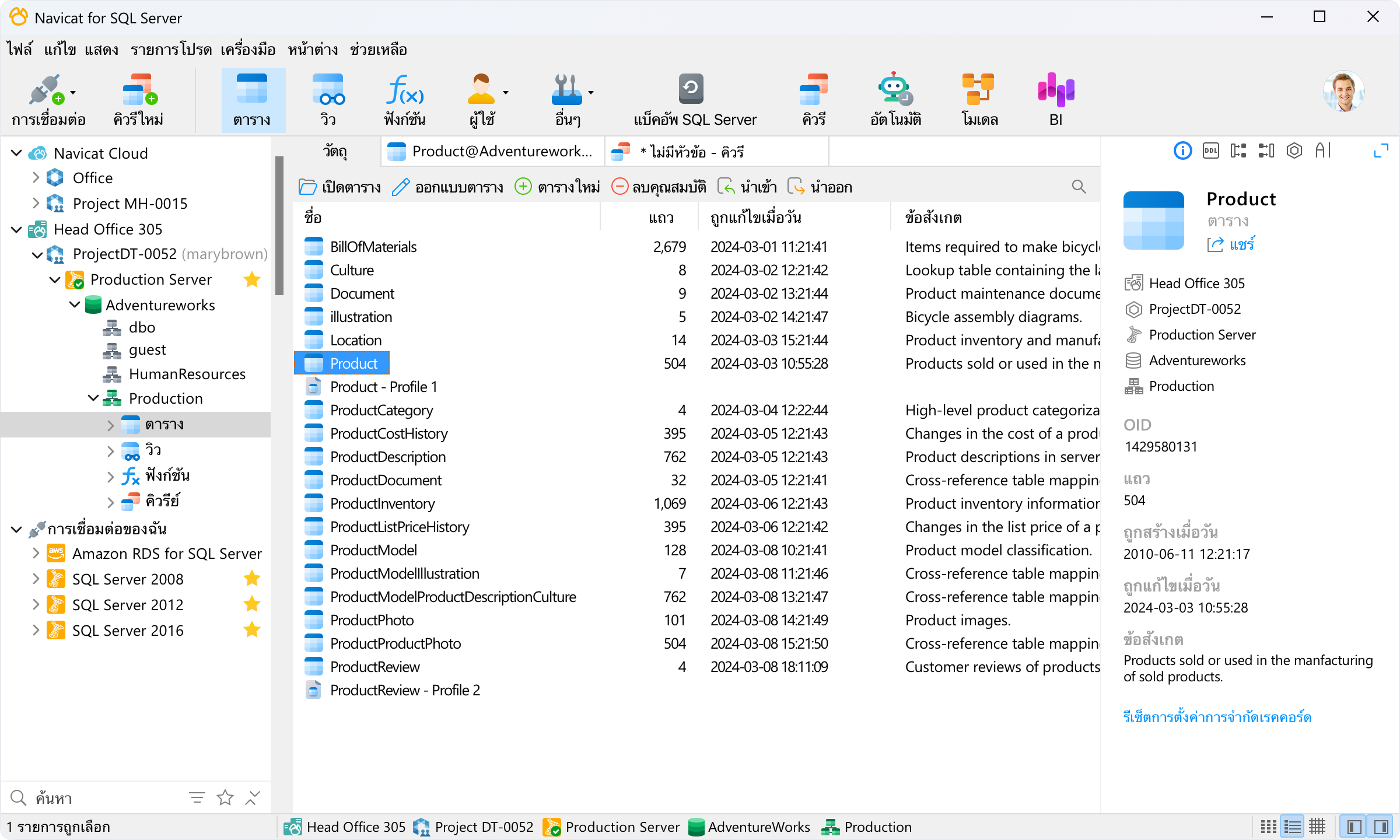Click the AI panel icon
The image size is (1400, 840).
click(1323, 151)
